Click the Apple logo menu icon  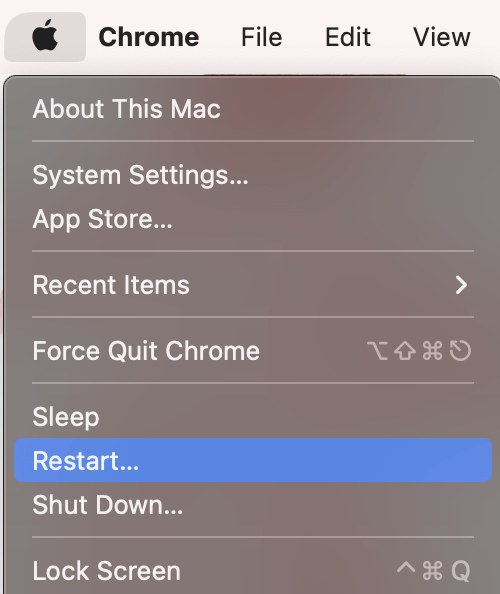pyautogui.click(x=45, y=37)
